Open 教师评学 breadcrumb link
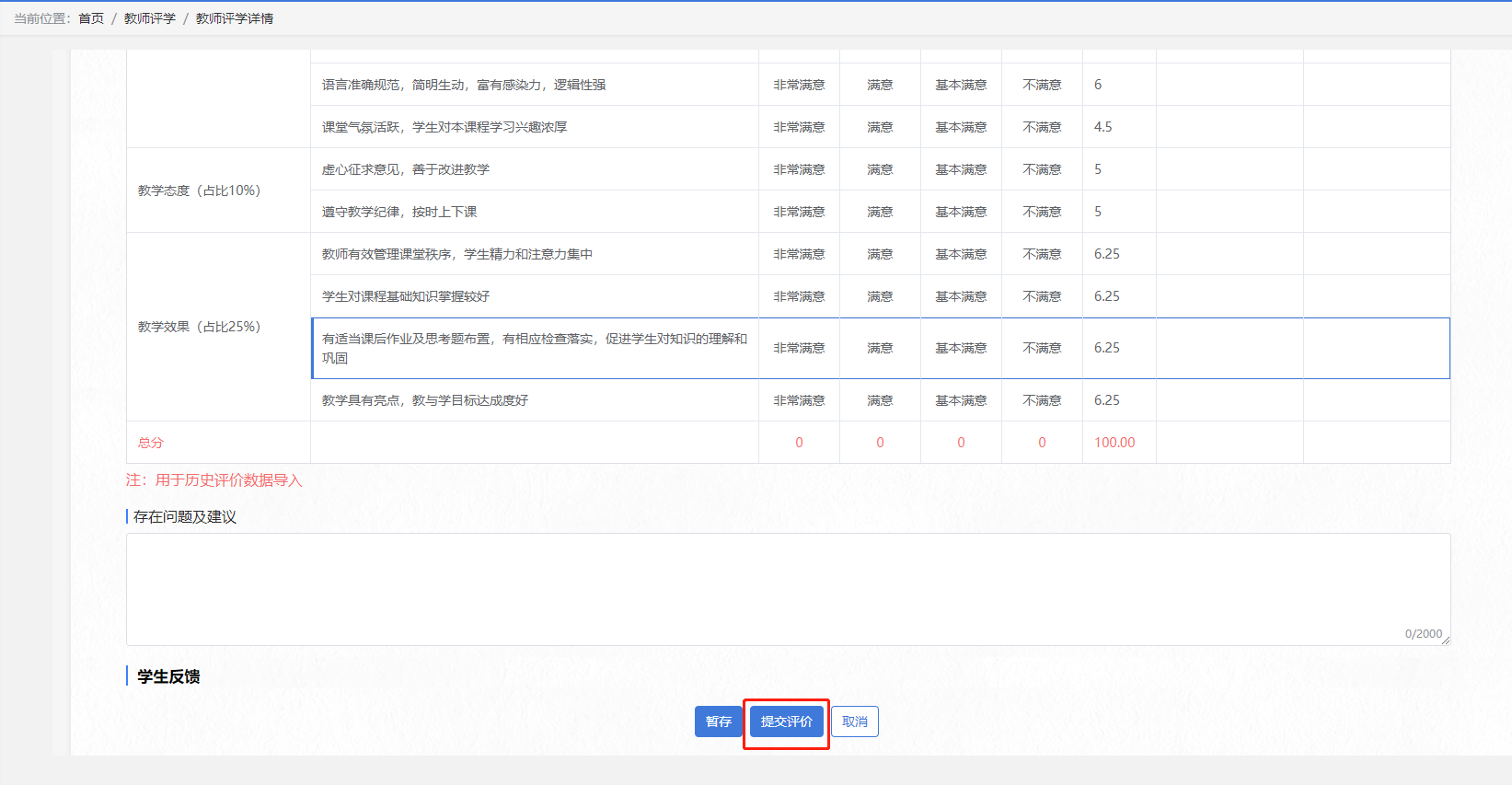Viewport: 1512px width, 785px height. coord(149,18)
